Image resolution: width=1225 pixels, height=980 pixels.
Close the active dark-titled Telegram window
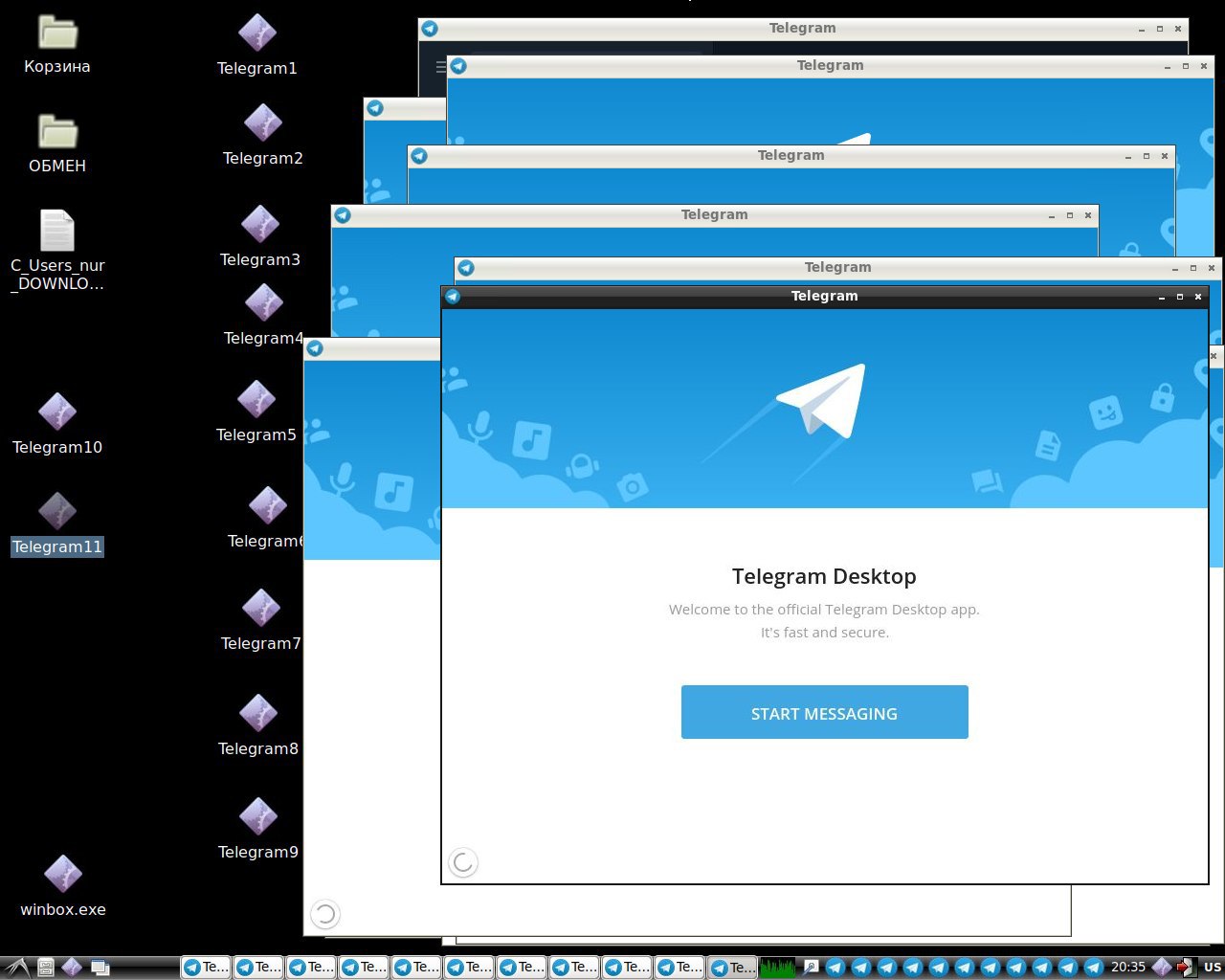(1198, 297)
